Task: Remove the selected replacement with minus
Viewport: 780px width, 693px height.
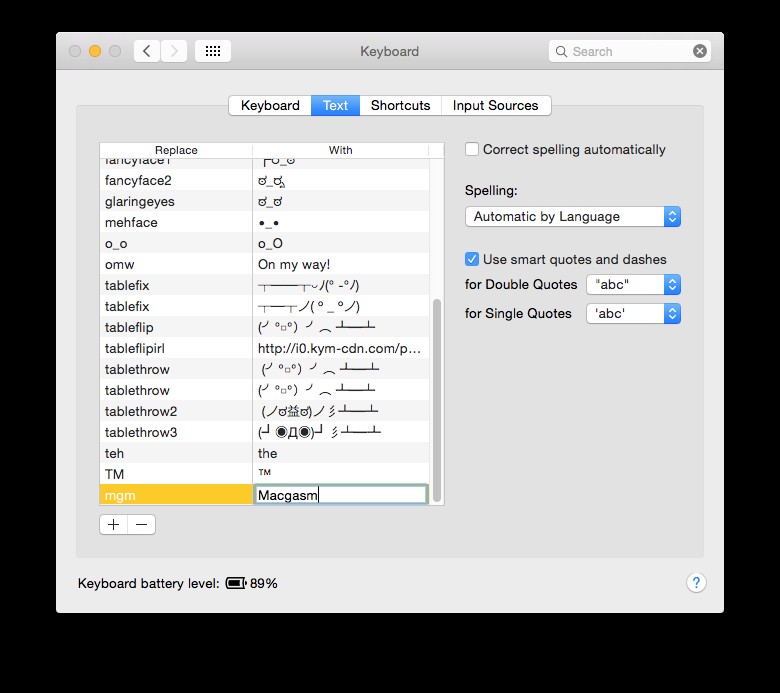Action: (142, 524)
